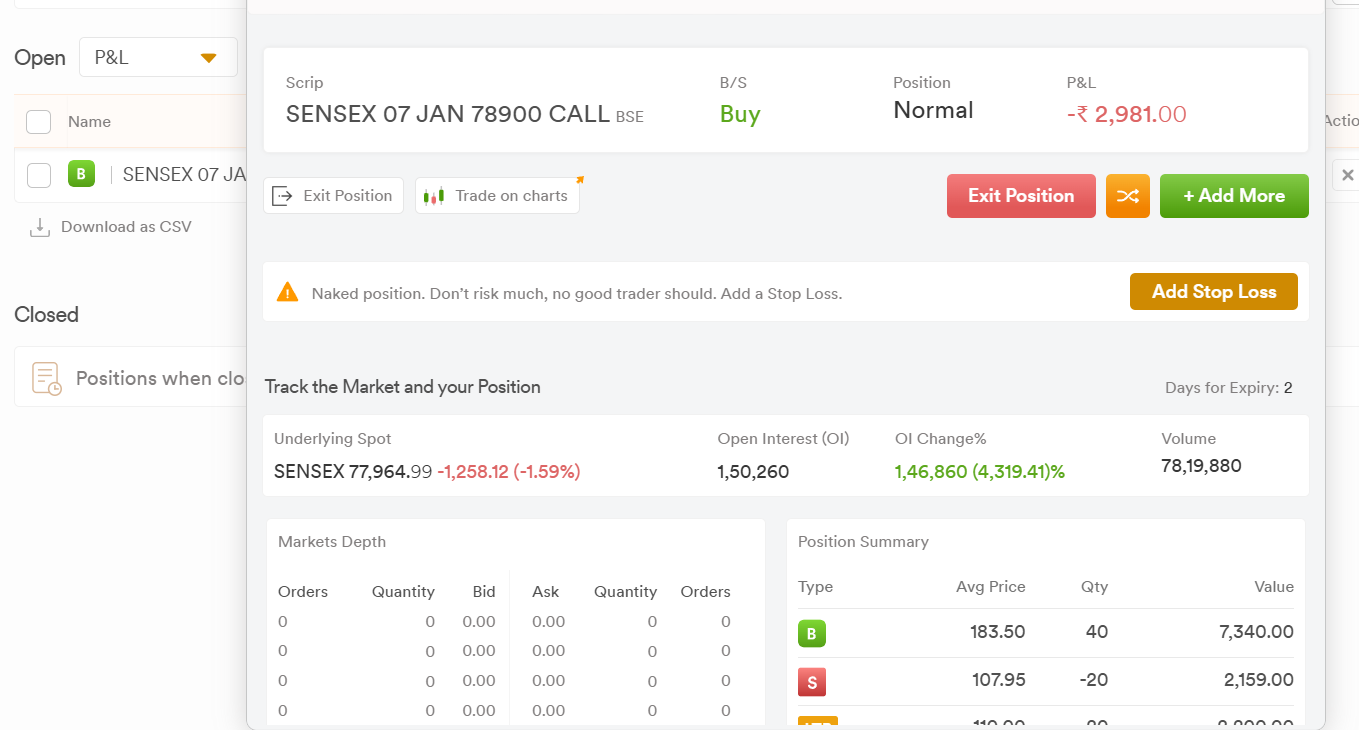This screenshot has width=1359, height=730.
Task: Click the green + Add More button
Action: [x=1234, y=196]
